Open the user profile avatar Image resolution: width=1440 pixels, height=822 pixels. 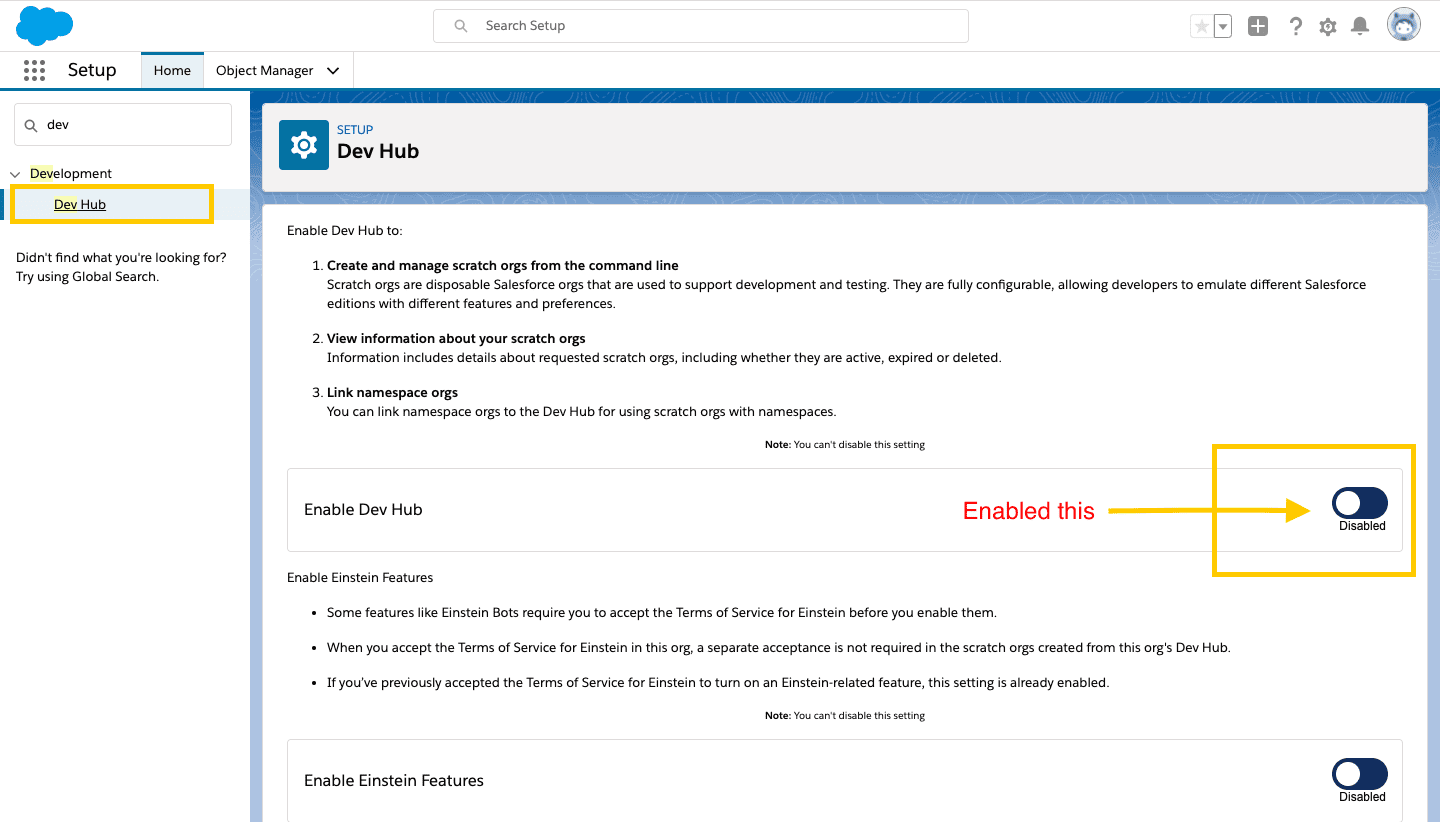pos(1404,25)
